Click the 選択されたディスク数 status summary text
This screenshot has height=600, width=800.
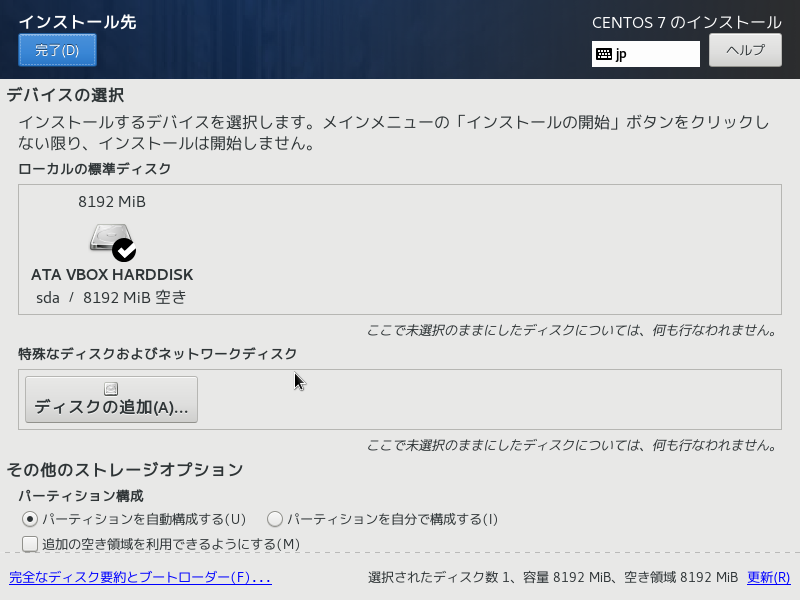pos(553,577)
